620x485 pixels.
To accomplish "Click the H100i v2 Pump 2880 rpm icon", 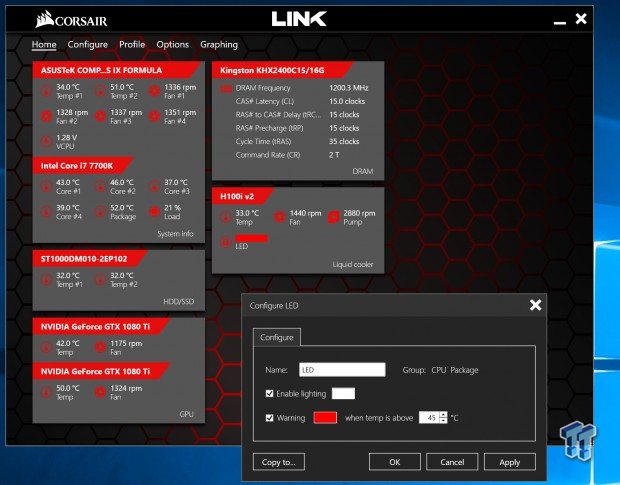I will coord(334,217).
